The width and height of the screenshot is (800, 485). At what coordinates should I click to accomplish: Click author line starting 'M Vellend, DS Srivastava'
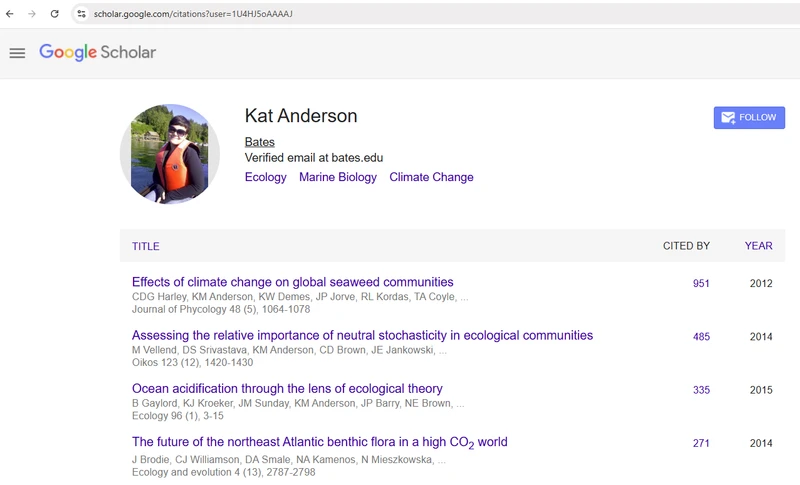[x=289, y=350]
